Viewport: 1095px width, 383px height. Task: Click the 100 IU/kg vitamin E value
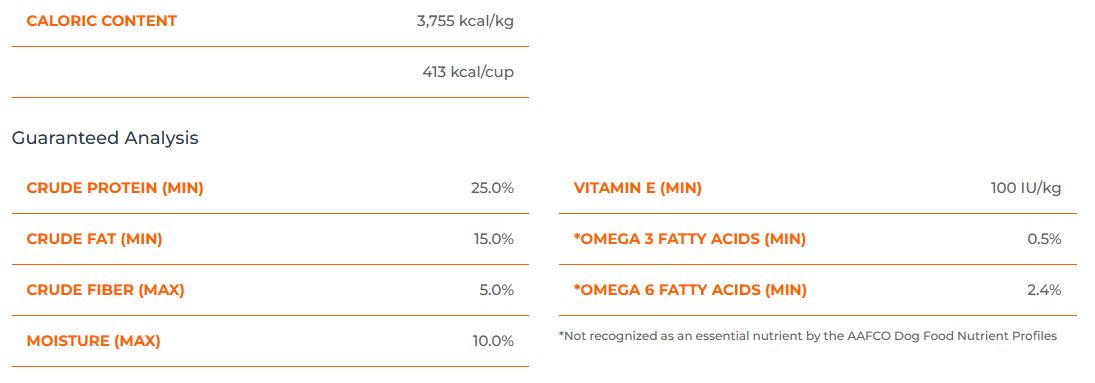click(1026, 188)
